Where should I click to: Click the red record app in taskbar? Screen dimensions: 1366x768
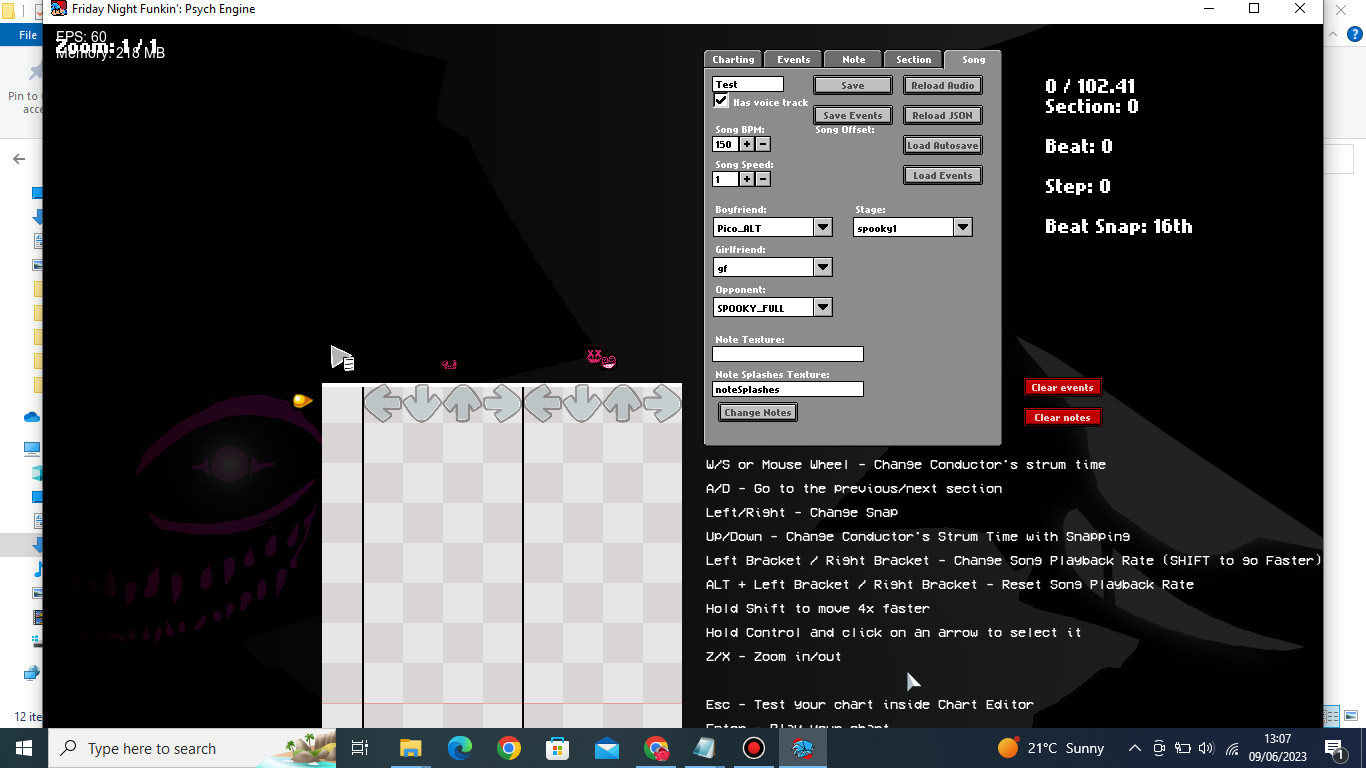(x=753, y=748)
